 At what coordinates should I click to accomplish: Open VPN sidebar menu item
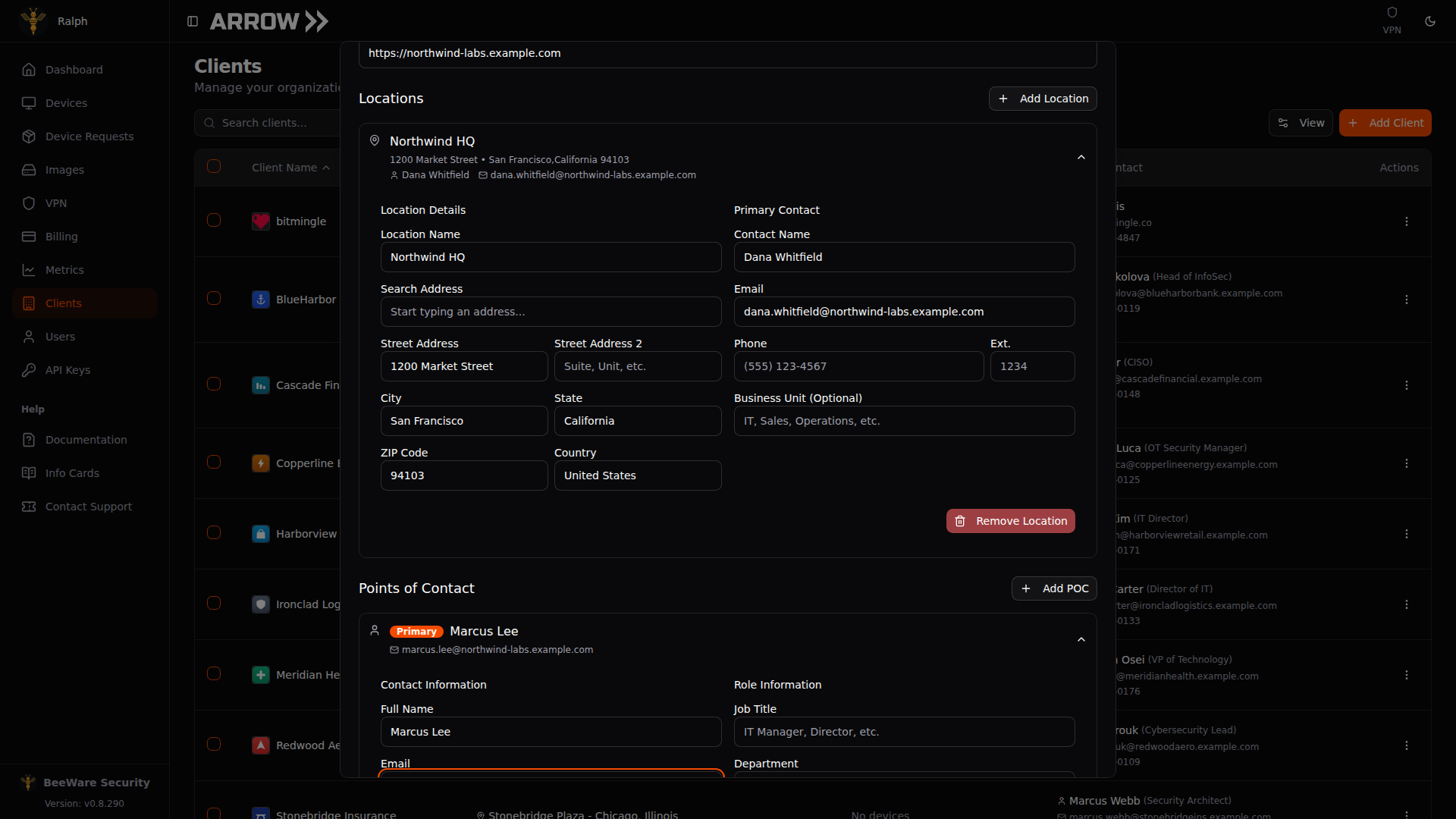click(x=84, y=203)
